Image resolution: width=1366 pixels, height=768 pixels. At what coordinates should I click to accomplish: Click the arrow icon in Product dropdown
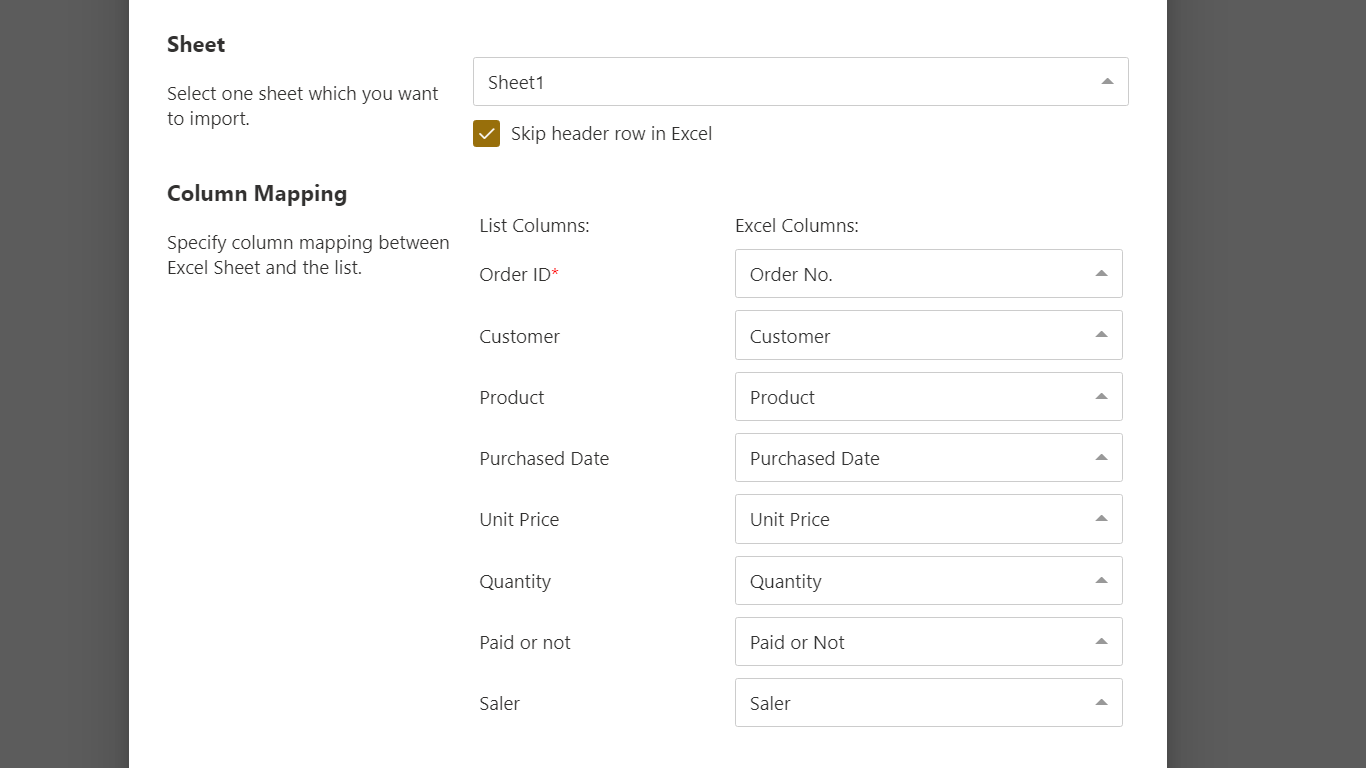click(1101, 397)
